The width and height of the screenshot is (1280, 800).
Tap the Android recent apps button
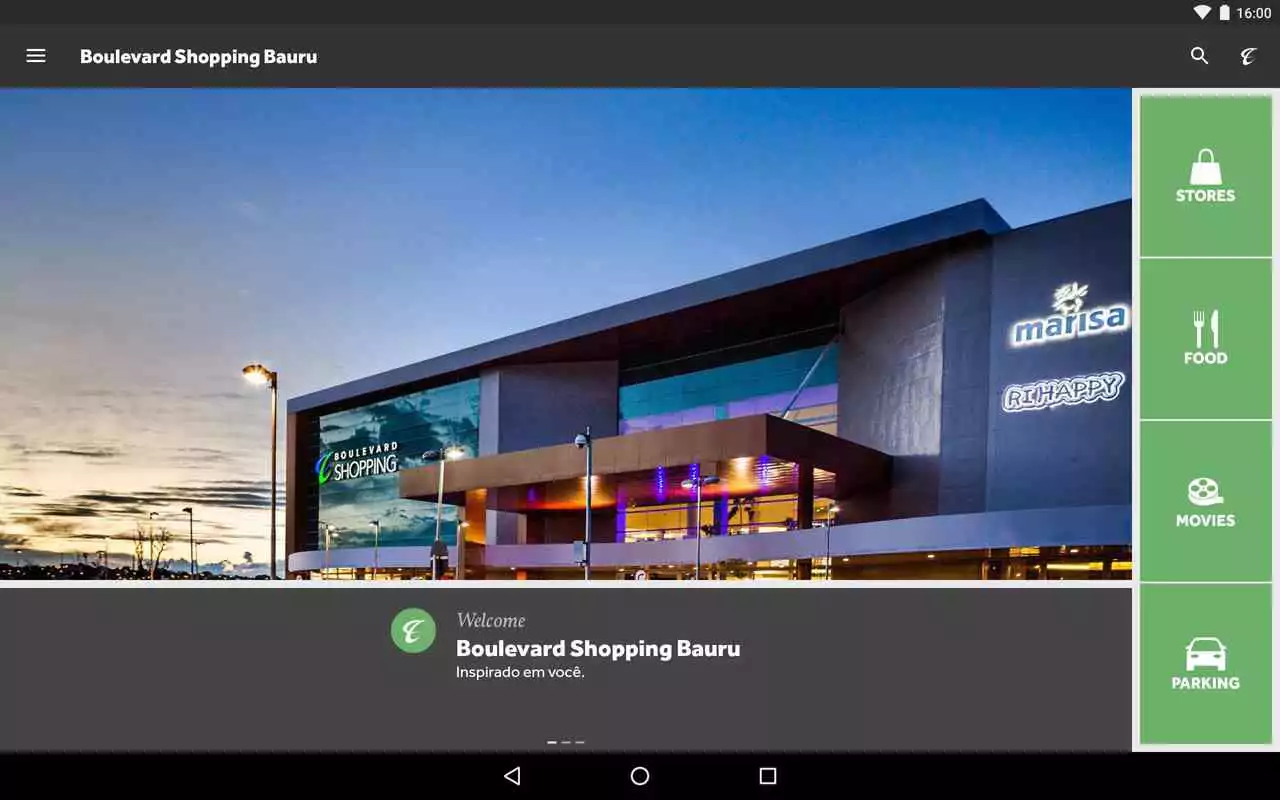(x=768, y=776)
